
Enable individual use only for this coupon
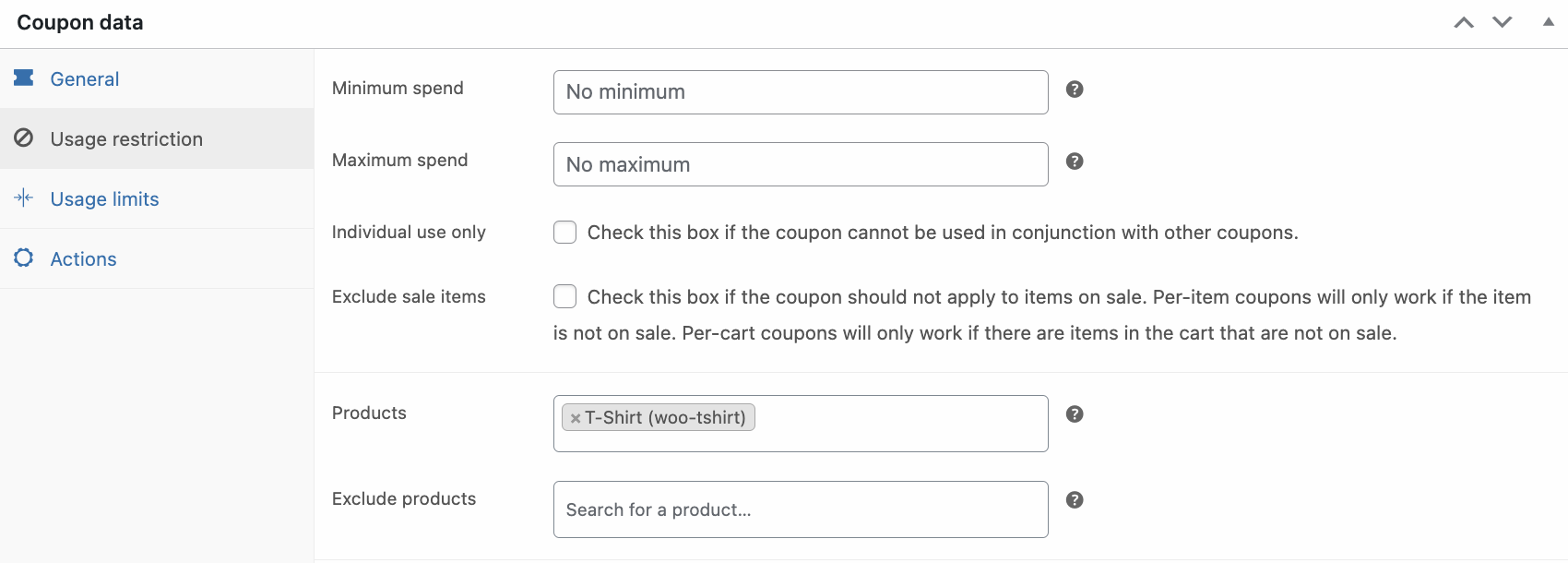(x=564, y=232)
